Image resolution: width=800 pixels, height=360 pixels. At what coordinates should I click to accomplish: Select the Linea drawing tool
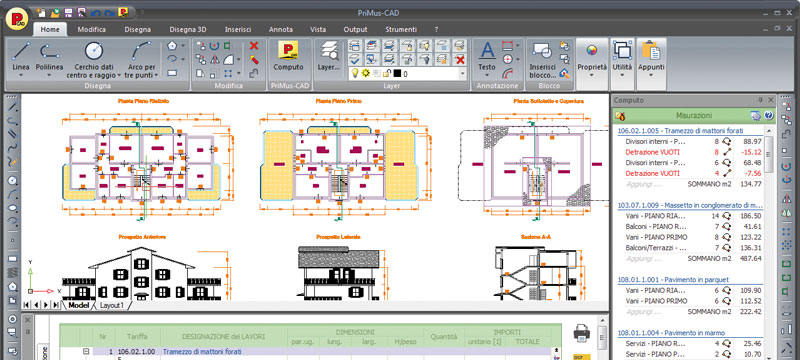[x=21, y=59]
